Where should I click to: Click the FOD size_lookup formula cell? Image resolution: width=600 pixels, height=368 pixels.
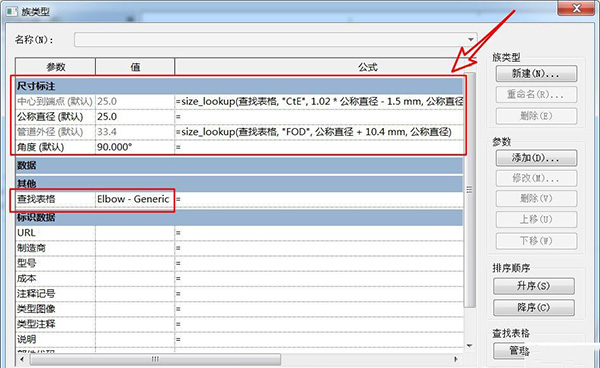click(x=319, y=132)
